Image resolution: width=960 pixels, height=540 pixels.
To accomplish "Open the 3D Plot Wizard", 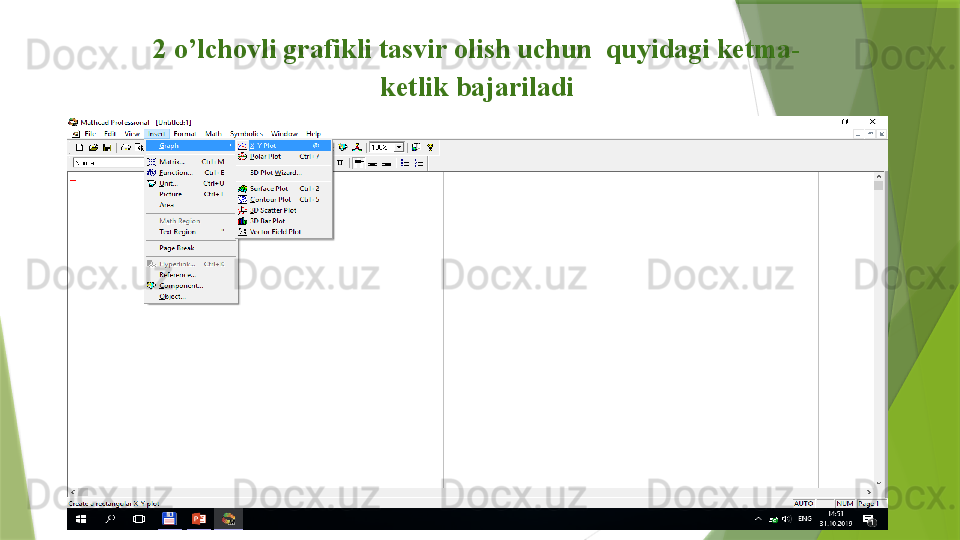I will tap(274, 172).
